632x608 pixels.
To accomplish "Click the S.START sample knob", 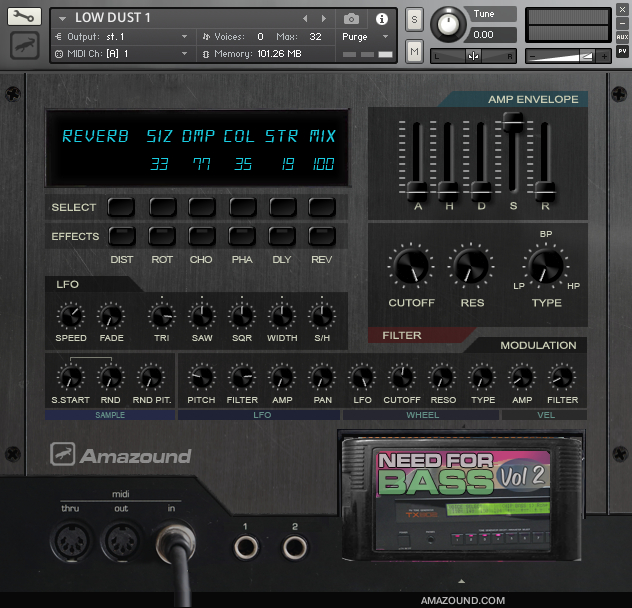I will 71,377.
